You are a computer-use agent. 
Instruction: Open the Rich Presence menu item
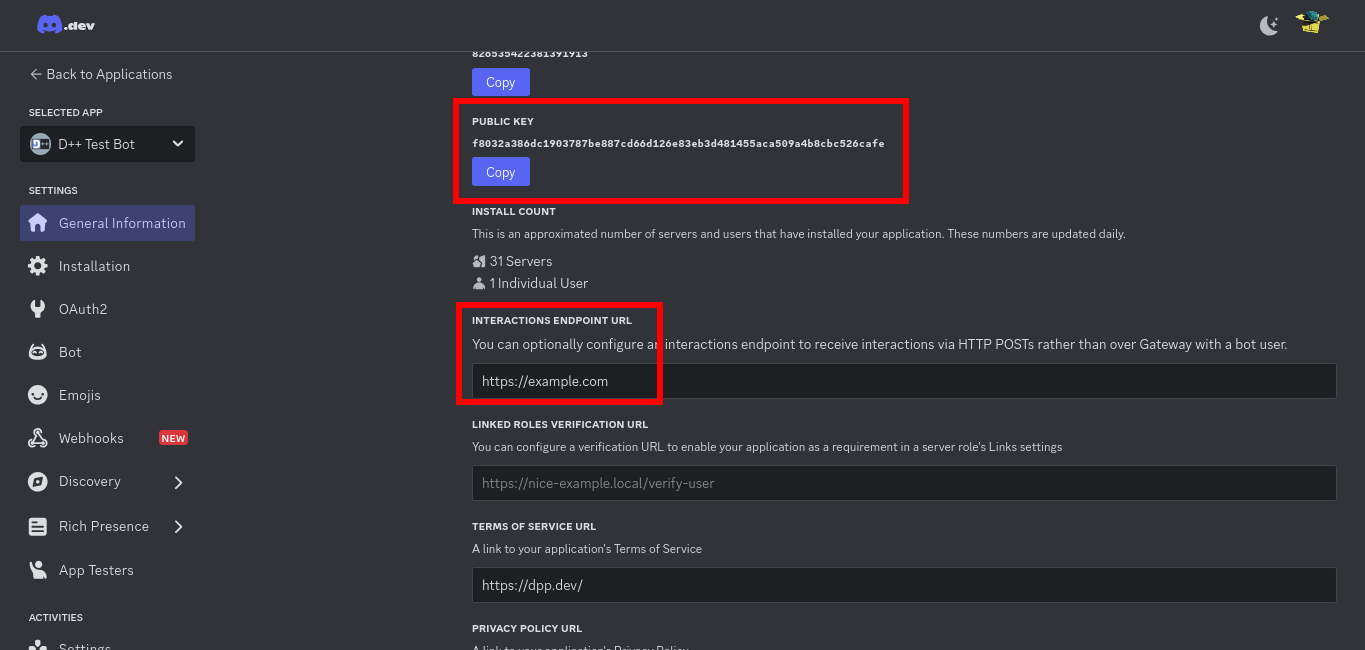coord(103,526)
